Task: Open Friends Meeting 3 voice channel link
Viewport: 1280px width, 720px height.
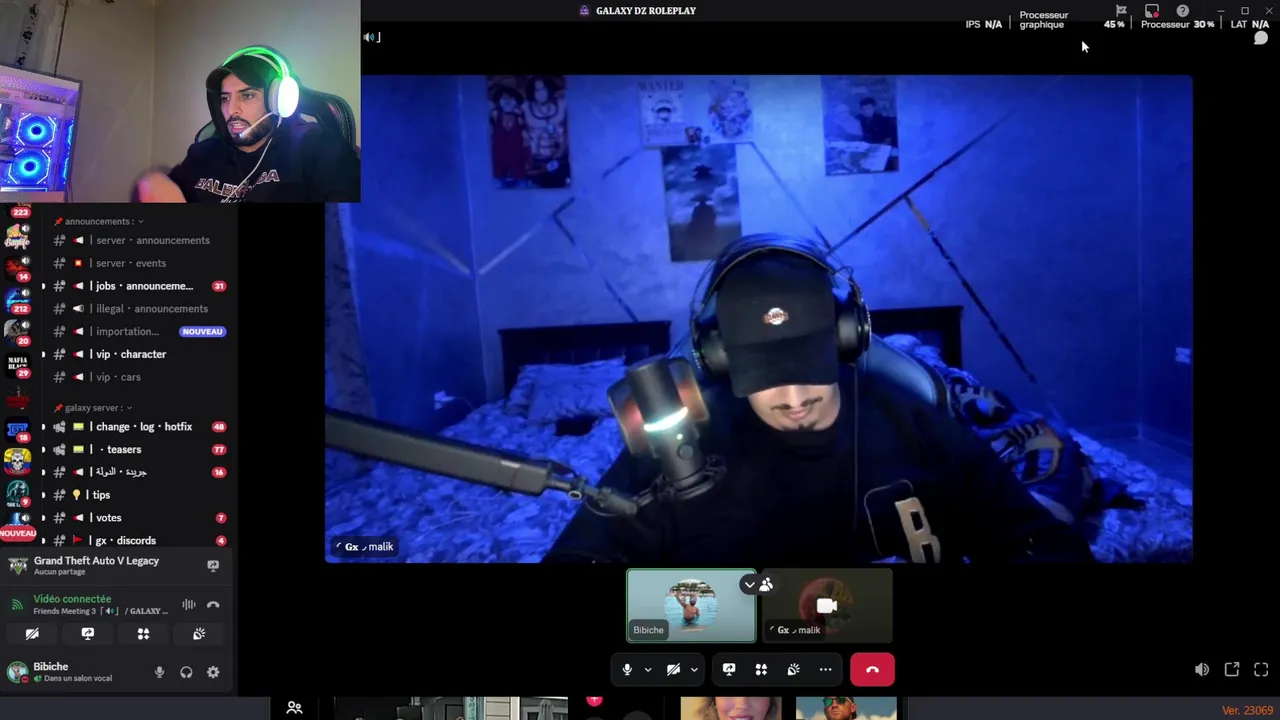Action: (x=100, y=611)
